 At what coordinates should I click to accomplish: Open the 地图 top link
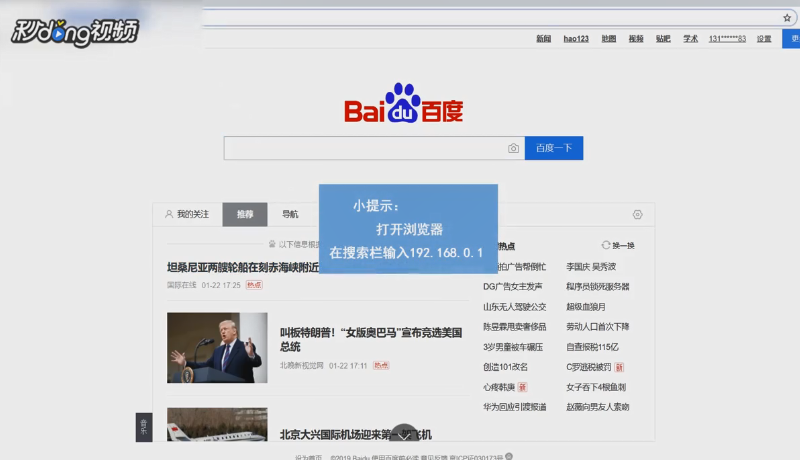(x=609, y=39)
